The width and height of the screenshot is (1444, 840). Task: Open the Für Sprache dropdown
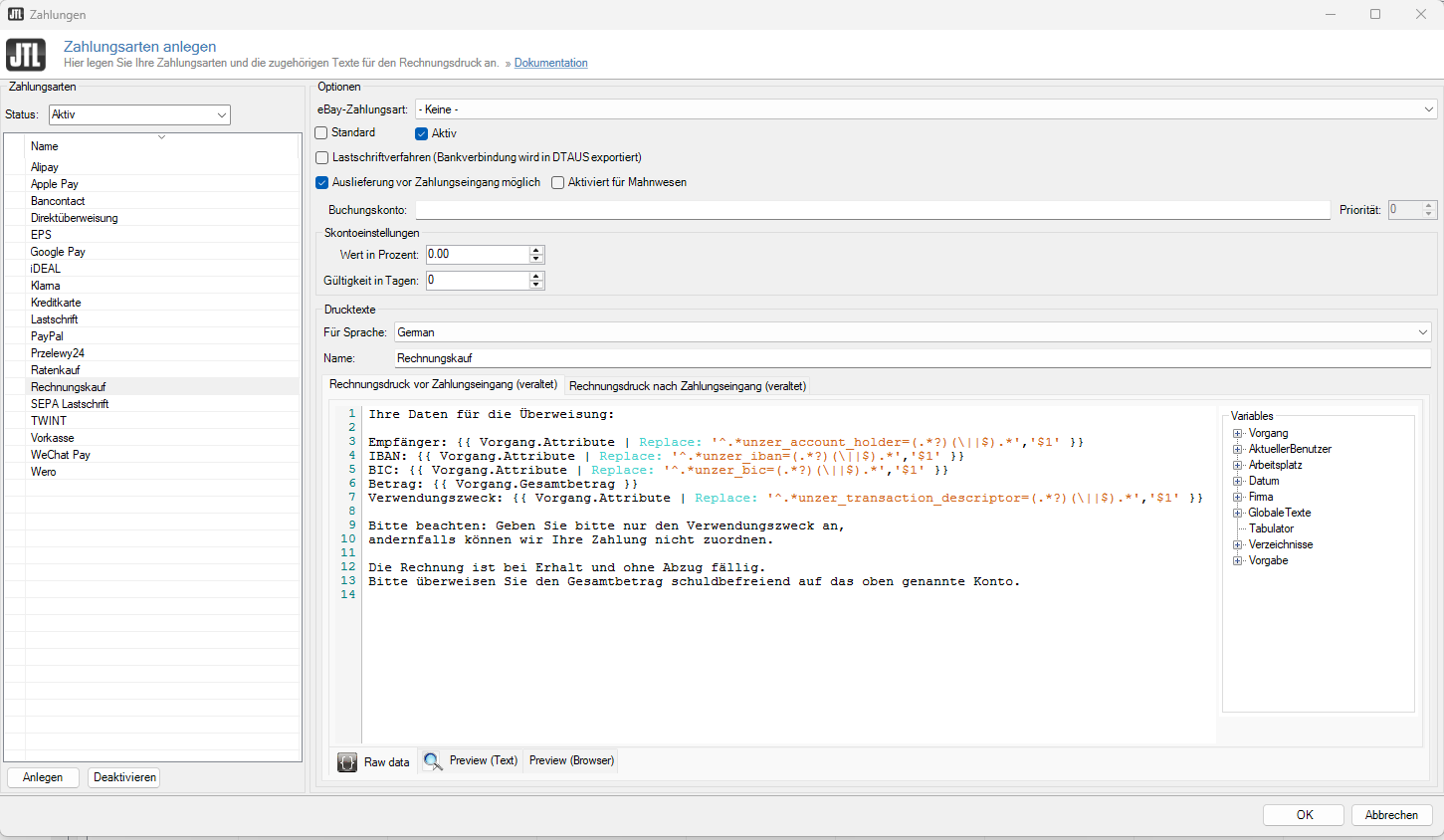pos(1423,331)
